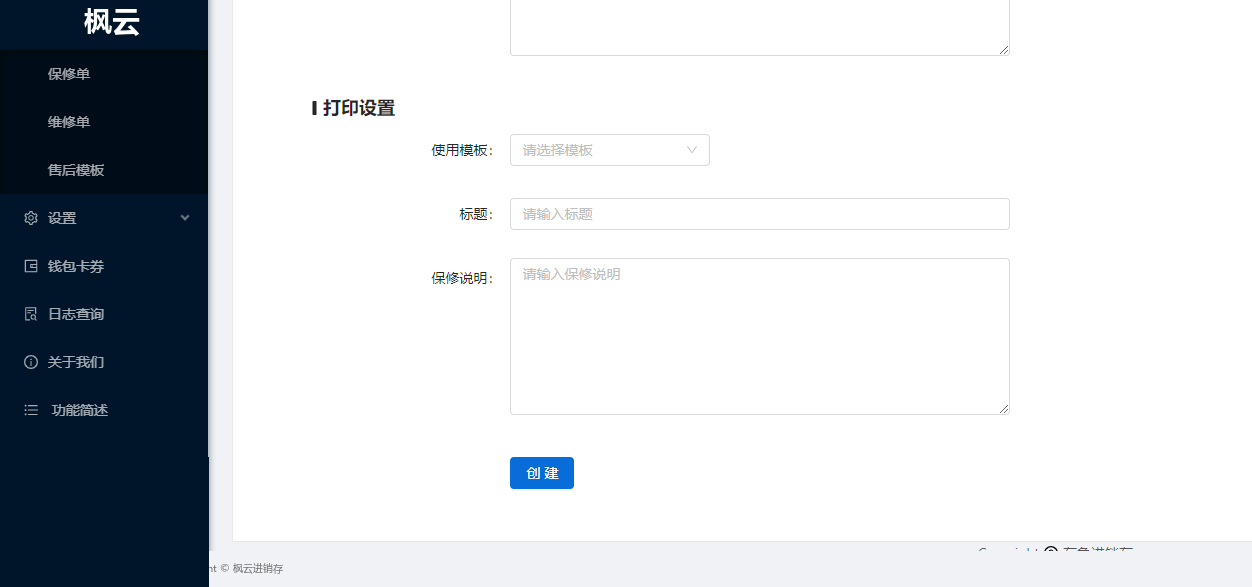1252x587 pixels.
Task: Click into the 保修说明 text area
Action: 760,336
